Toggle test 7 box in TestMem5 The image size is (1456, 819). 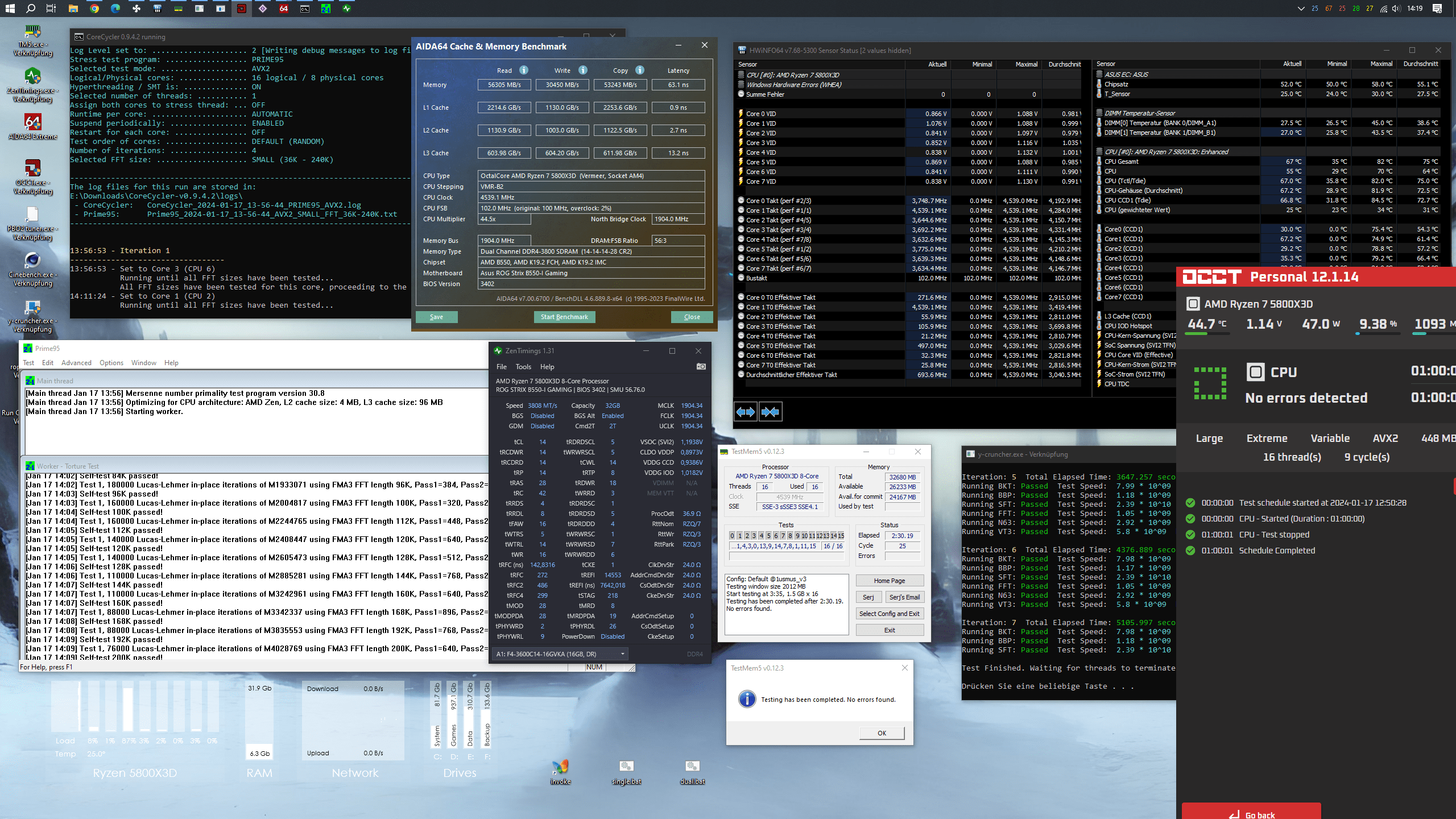(783, 536)
